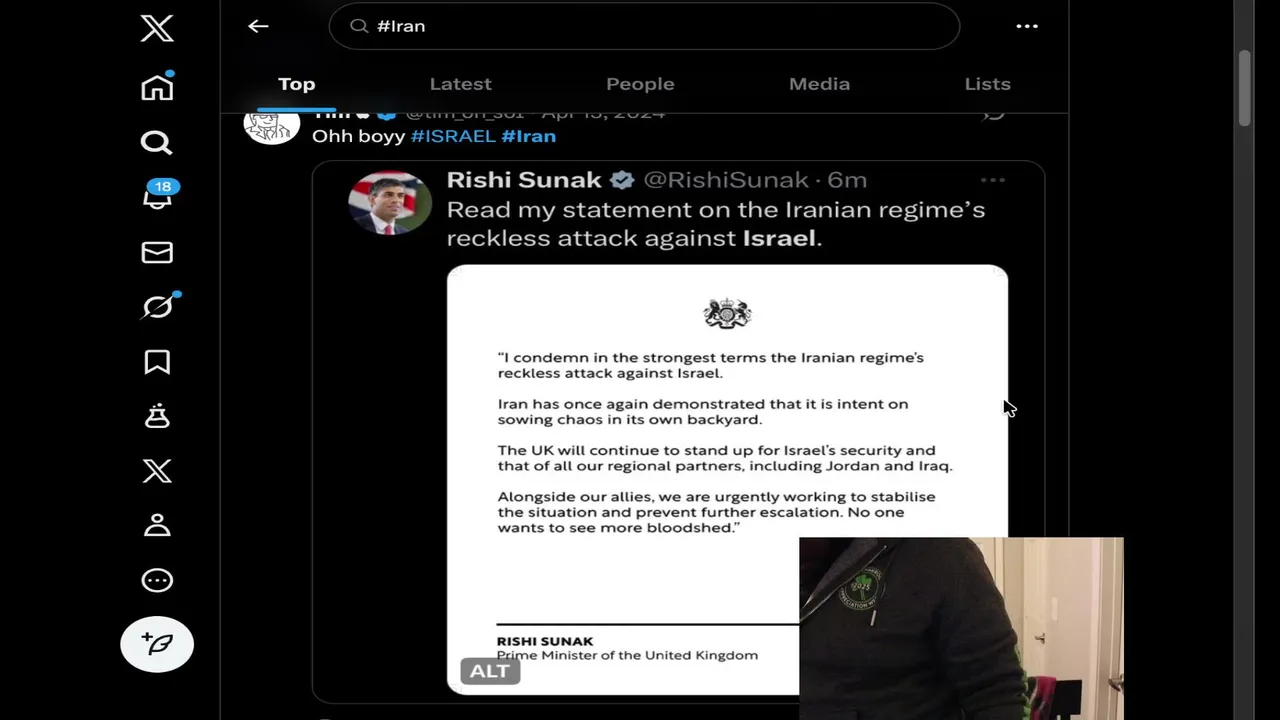The image size is (1280, 720).
Task: Switch to the People tab
Action: pyautogui.click(x=640, y=84)
